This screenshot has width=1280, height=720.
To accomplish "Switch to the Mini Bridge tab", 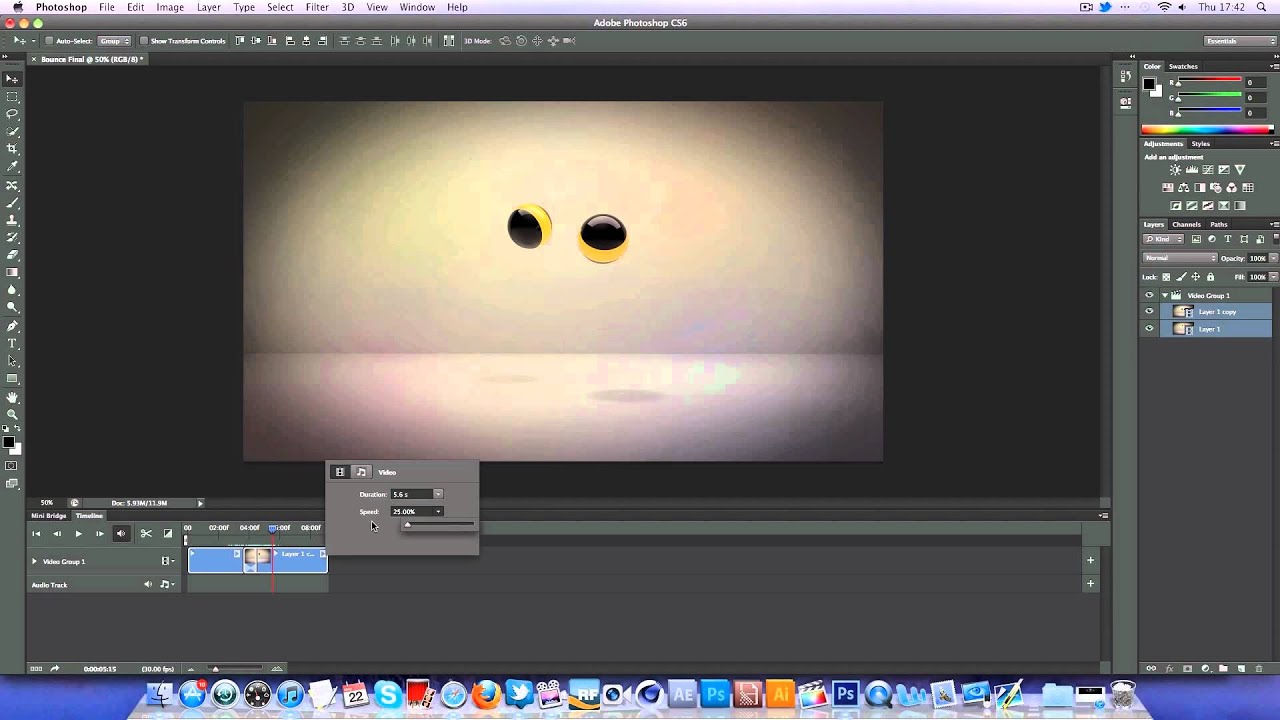I will 48,516.
